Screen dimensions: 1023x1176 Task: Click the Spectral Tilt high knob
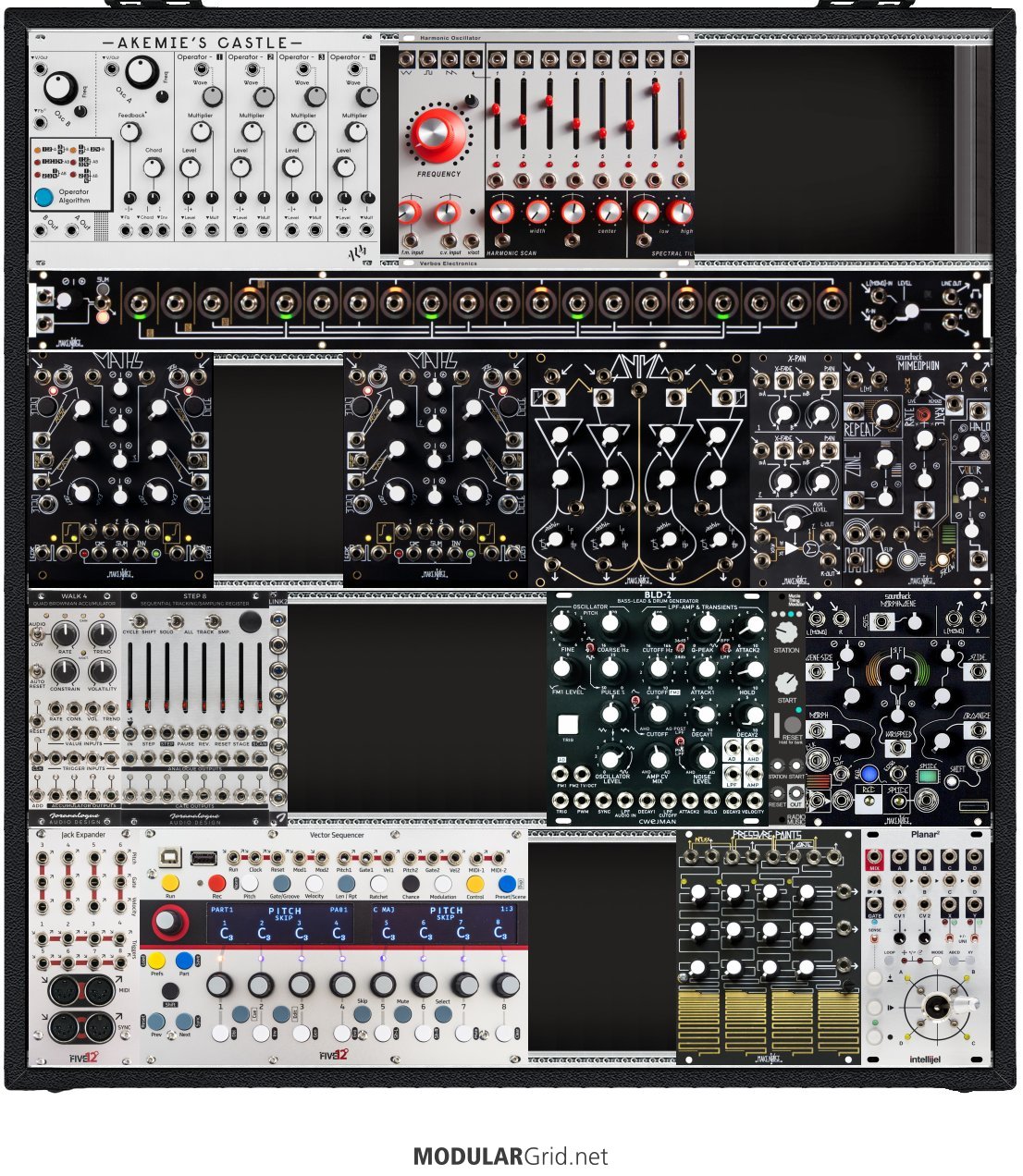pyautogui.click(x=680, y=213)
